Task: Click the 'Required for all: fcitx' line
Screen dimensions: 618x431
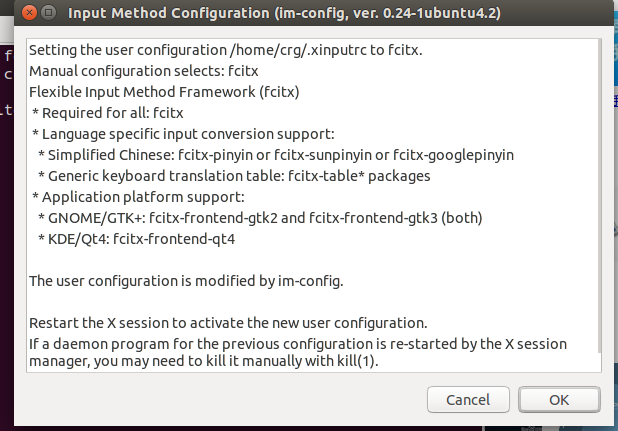Action: point(108,113)
